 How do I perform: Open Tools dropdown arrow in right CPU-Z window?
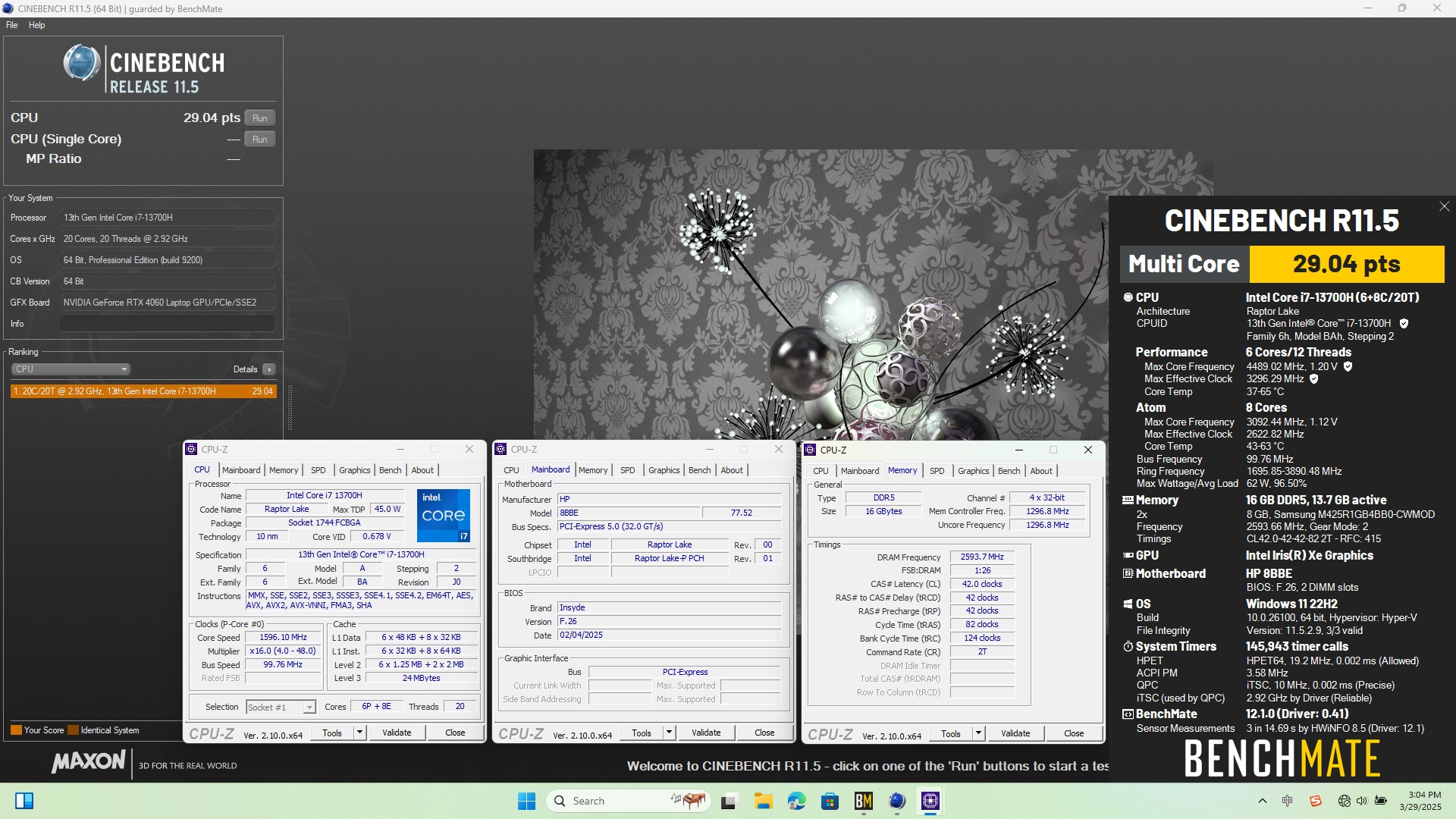click(978, 733)
